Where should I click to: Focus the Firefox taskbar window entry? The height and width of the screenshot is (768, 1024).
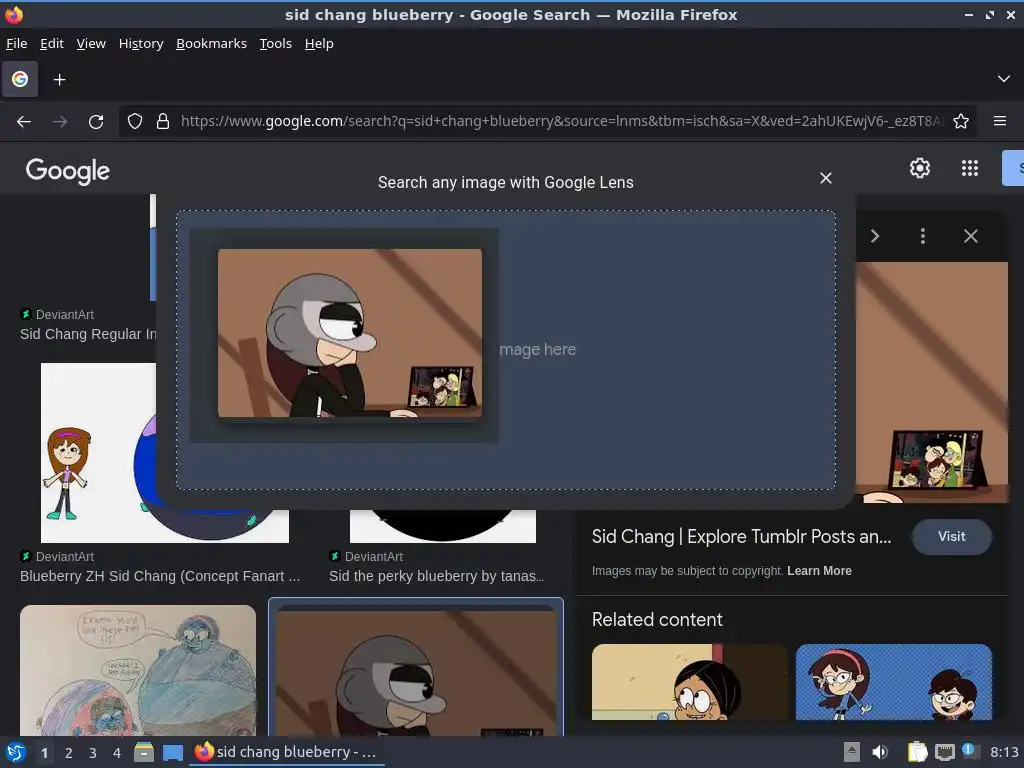click(x=286, y=752)
